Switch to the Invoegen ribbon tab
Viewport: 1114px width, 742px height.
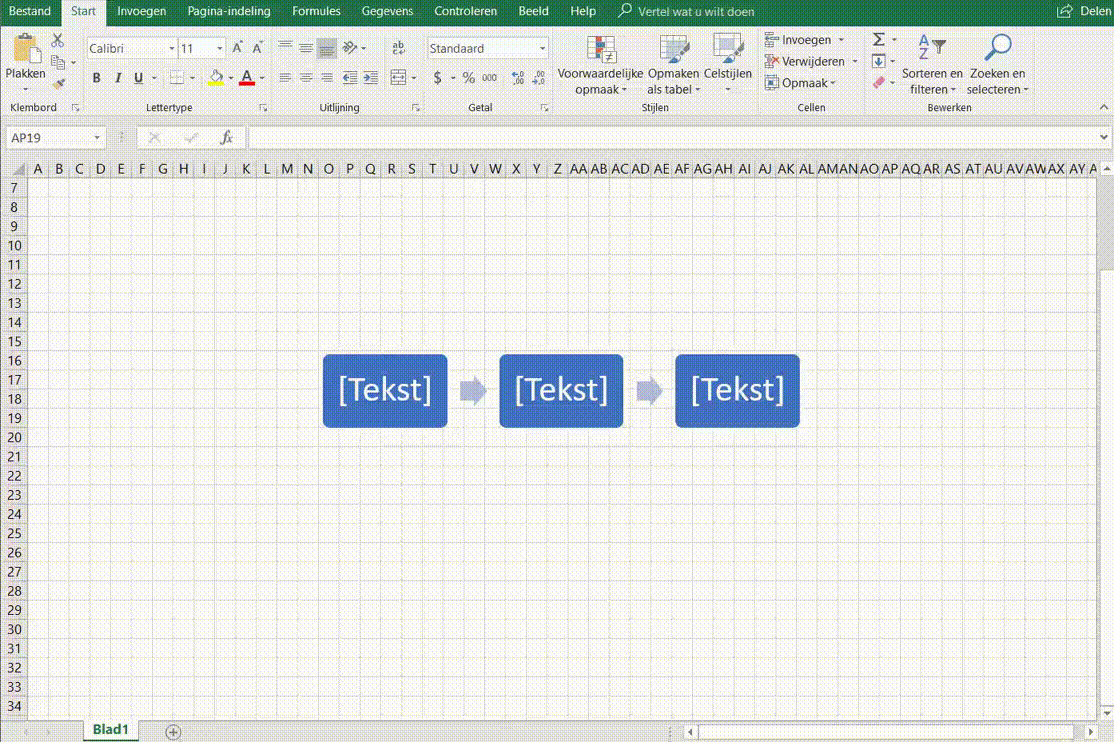[141, 11]
